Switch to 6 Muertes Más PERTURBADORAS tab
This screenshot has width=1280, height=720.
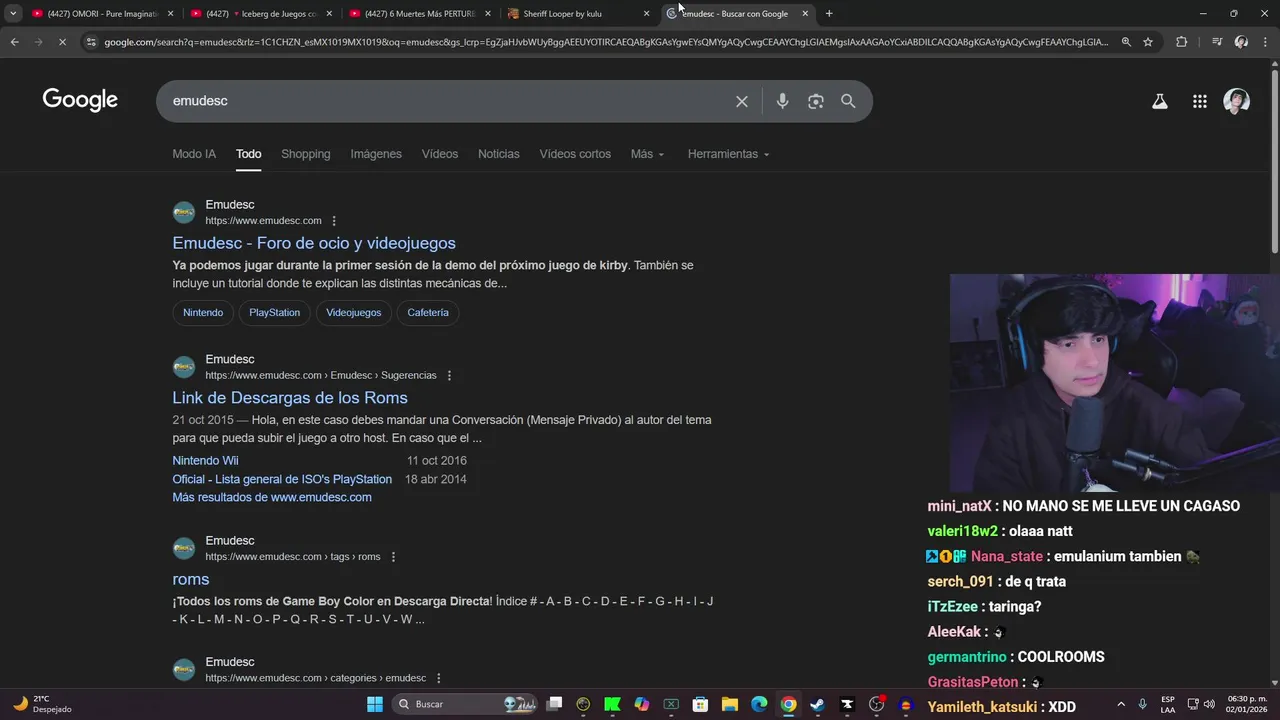click(420, 13)
